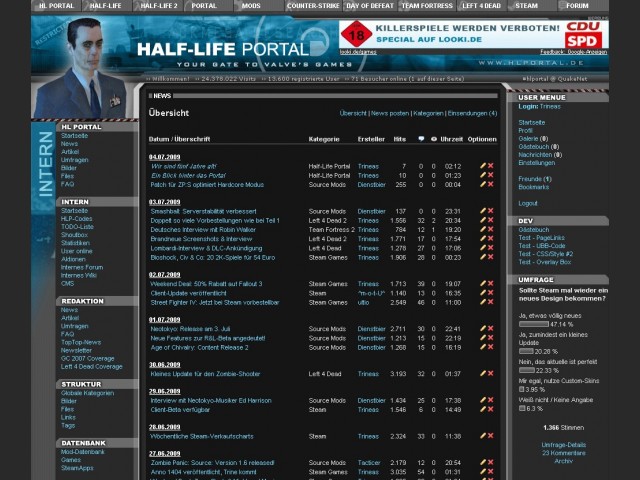This screenshot has height=480, width=640.
Task: Open TopTop-News in Redaktion menu
Action: click(x=81, y=342)
